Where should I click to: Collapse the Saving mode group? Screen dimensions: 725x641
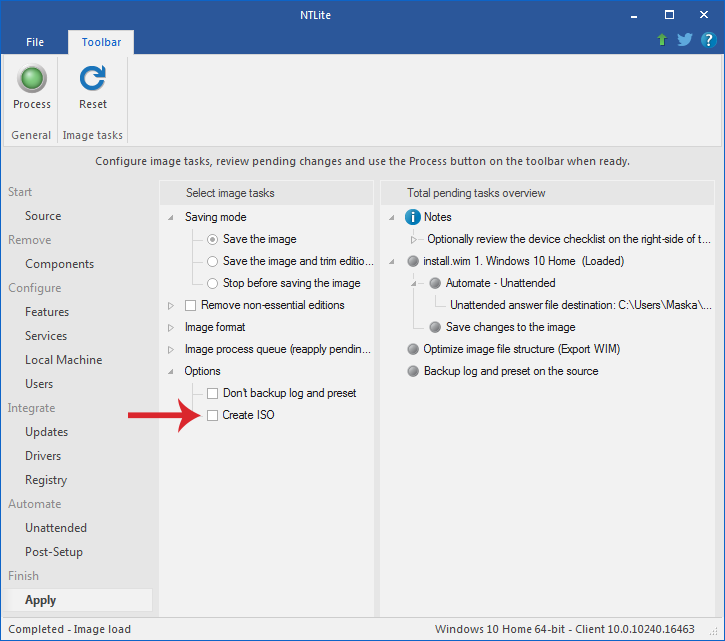pyautogui.click(x=171, y=217)
